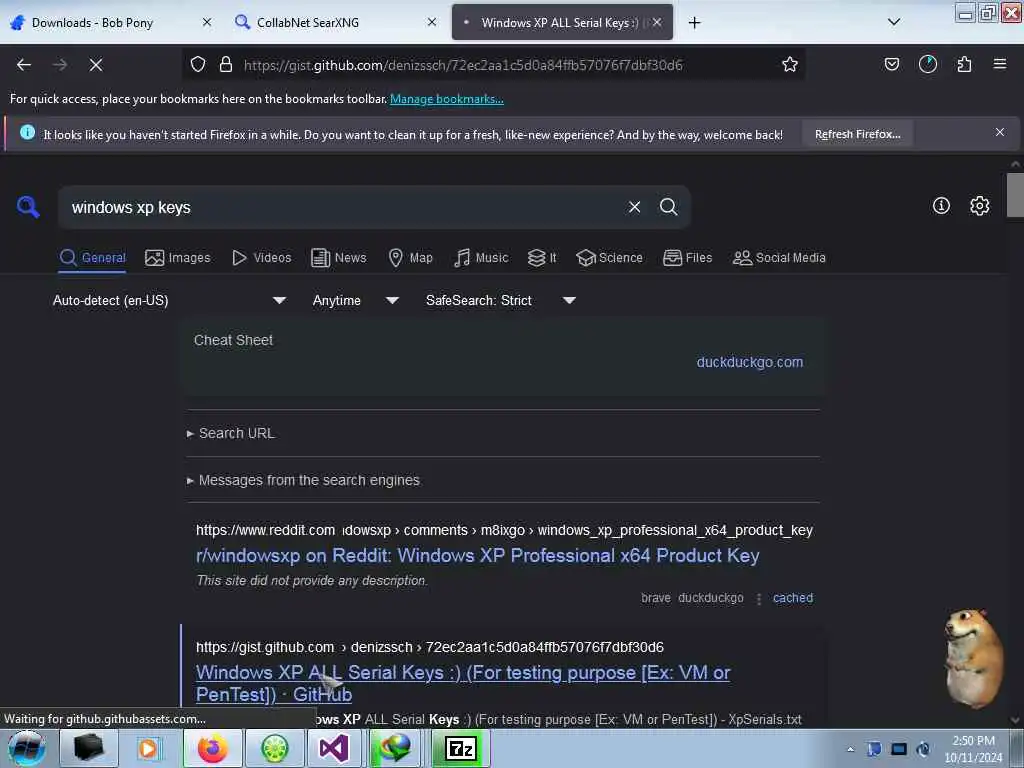
Task: List all tabs with the chevron
Action: (x=894, y=22)
